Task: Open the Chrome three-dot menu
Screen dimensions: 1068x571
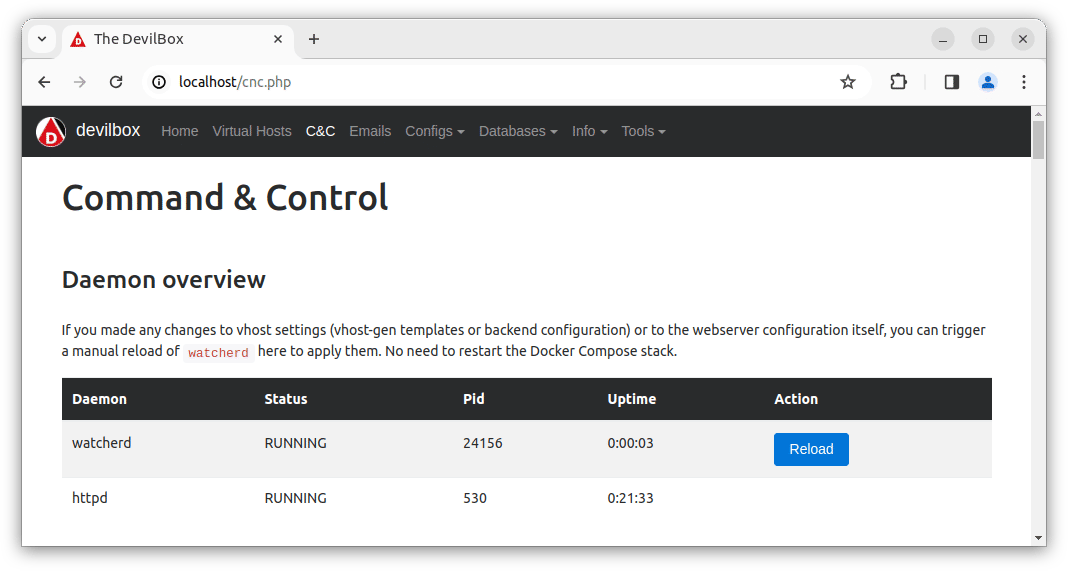Action: coord(1023,82)
